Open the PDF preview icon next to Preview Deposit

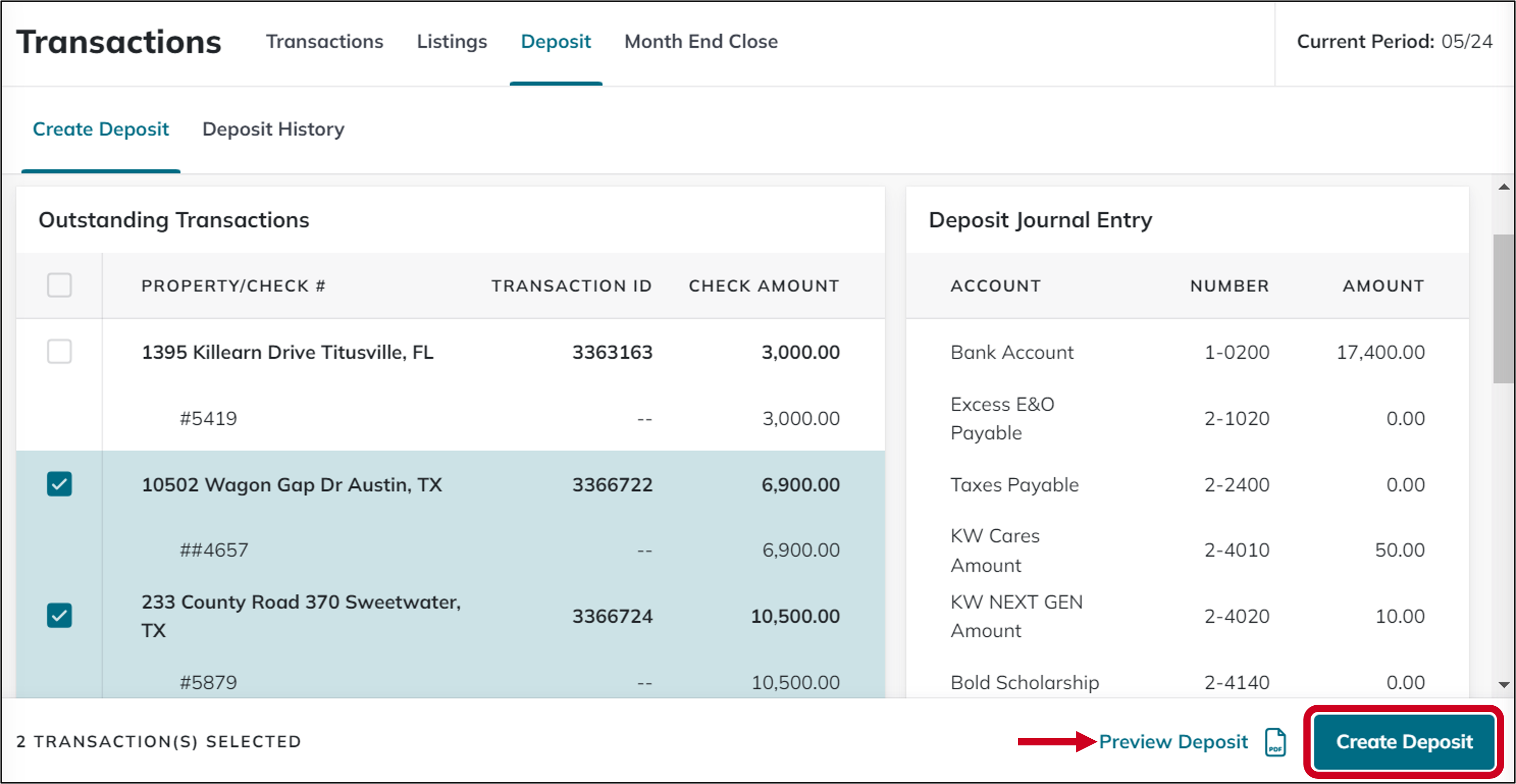tap(1276, 742)
